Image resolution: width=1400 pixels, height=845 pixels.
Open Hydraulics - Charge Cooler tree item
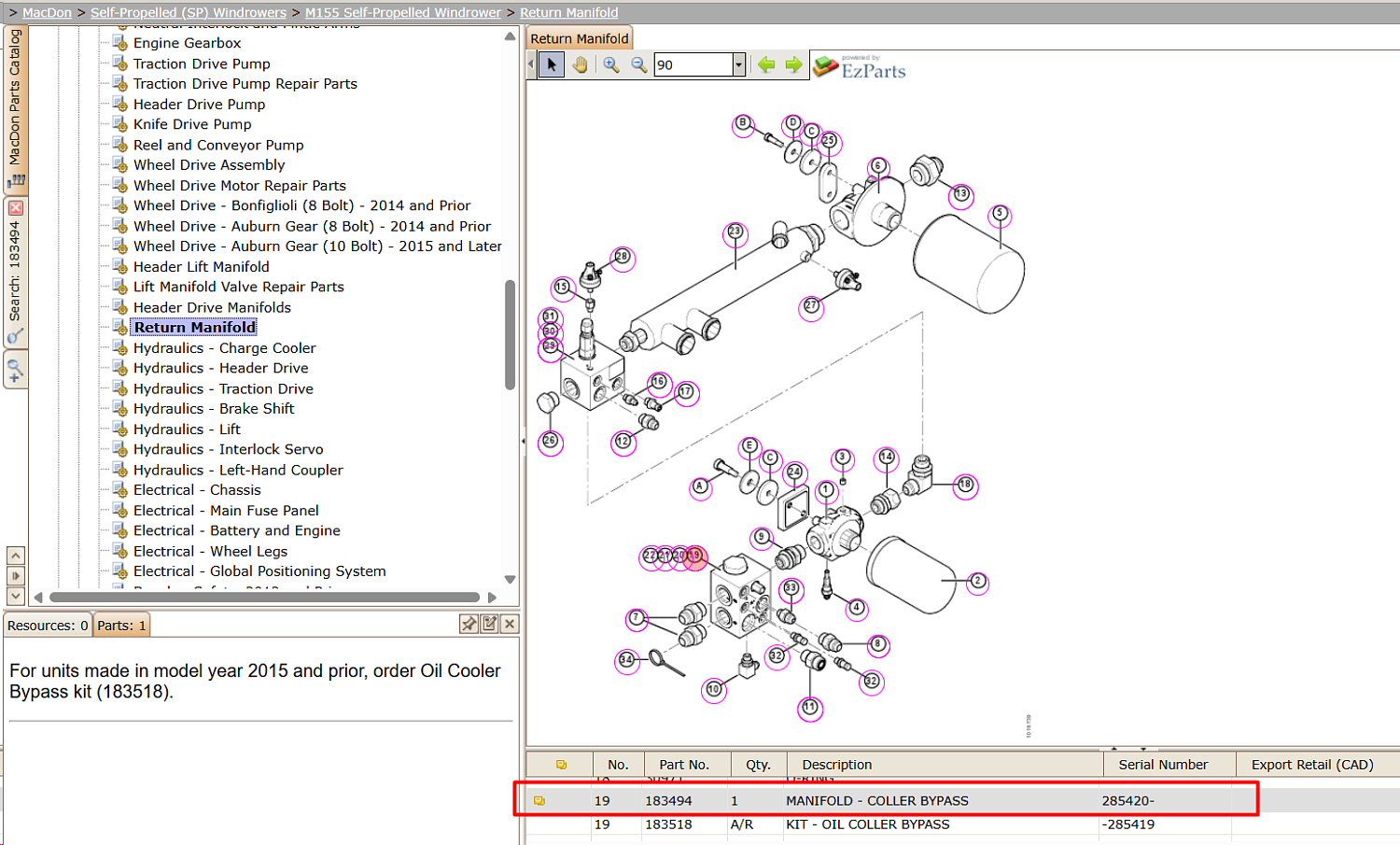[224, 348]
